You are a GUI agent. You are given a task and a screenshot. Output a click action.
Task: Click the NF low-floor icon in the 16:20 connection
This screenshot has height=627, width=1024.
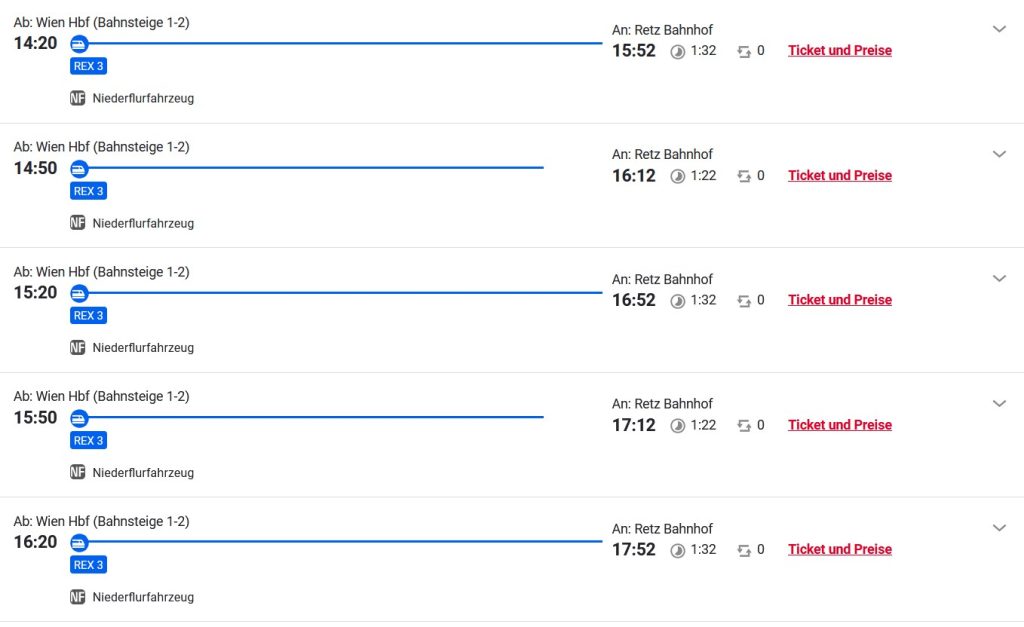(78, 597)
